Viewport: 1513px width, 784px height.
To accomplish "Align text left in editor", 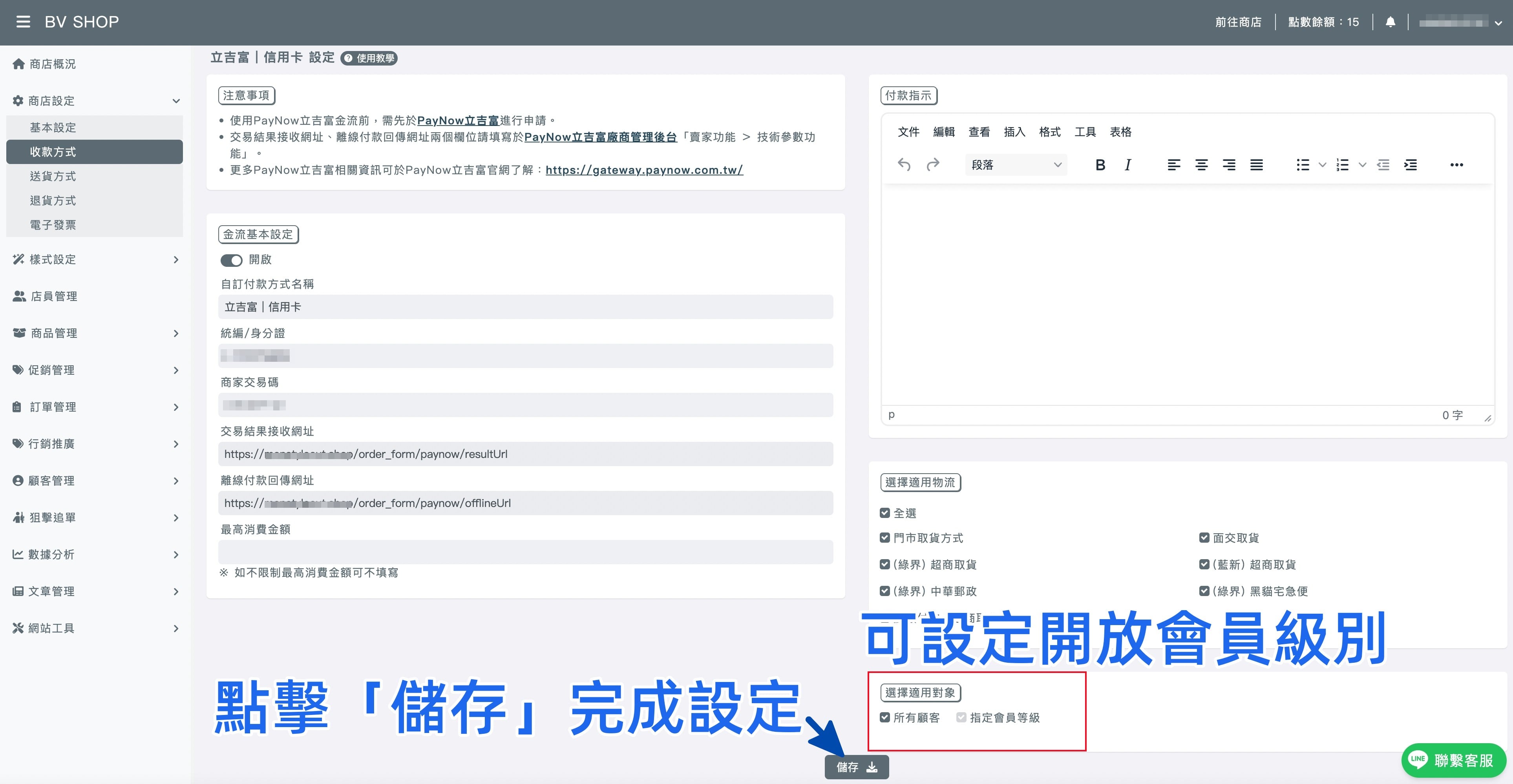I will click(1173, 165).
